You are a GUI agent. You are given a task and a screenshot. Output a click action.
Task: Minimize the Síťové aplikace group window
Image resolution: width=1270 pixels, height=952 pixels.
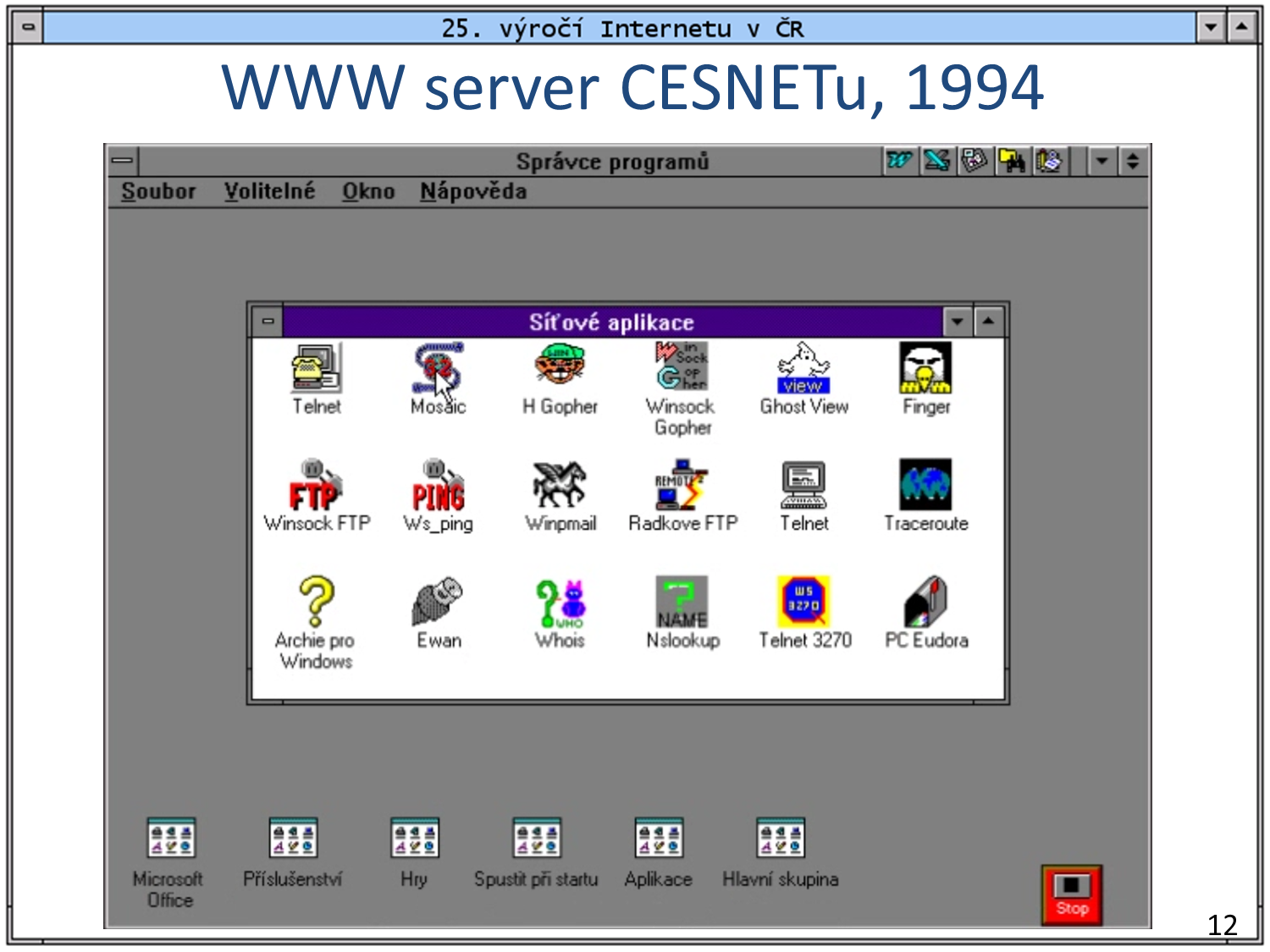[957, 322]
